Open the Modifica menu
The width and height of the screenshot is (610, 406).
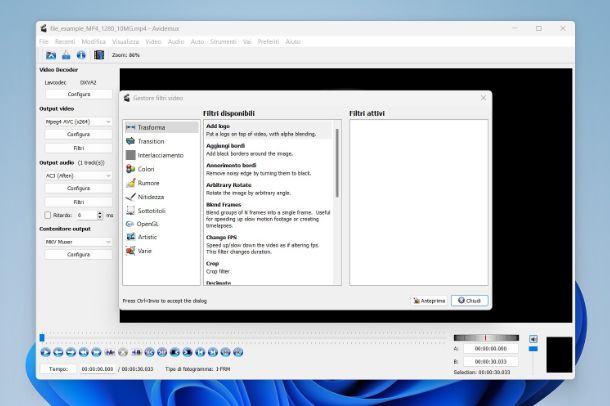93,42
